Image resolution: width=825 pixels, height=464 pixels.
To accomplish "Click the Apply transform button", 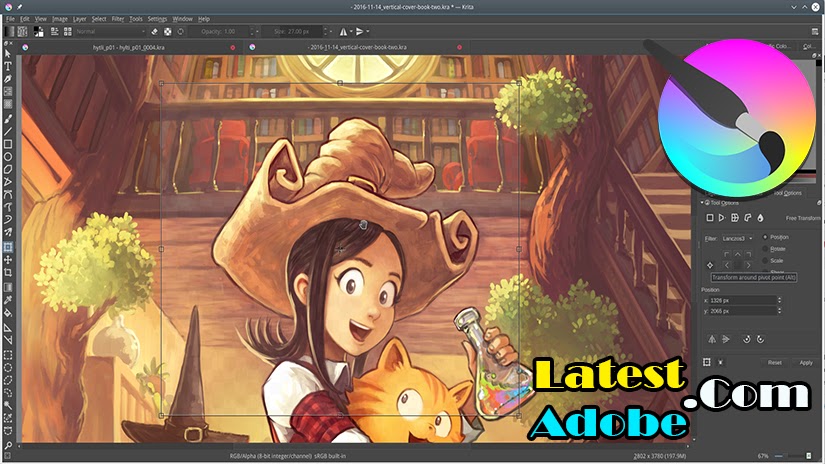I will point(806,362).
